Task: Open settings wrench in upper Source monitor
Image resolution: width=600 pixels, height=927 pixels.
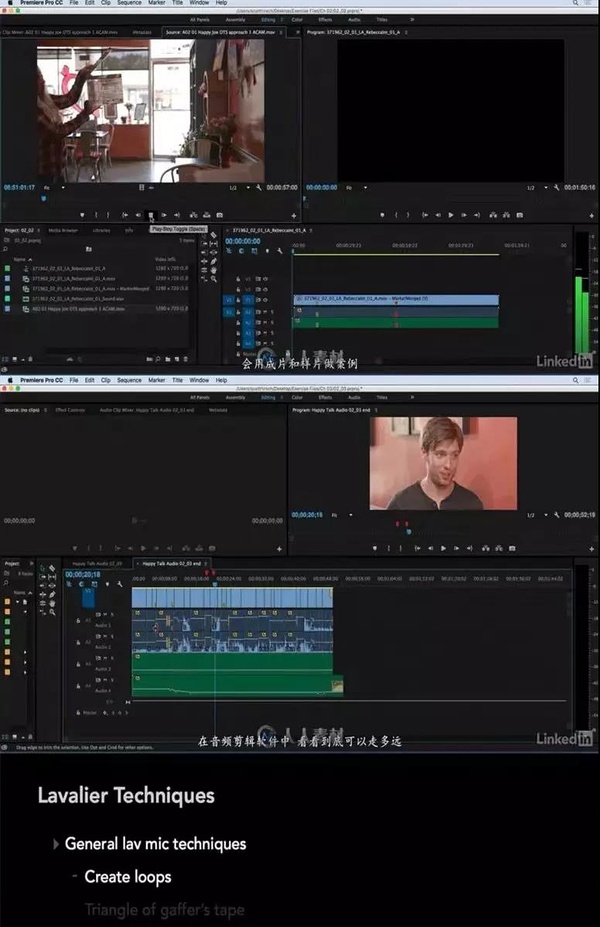Action: point(258,187)
